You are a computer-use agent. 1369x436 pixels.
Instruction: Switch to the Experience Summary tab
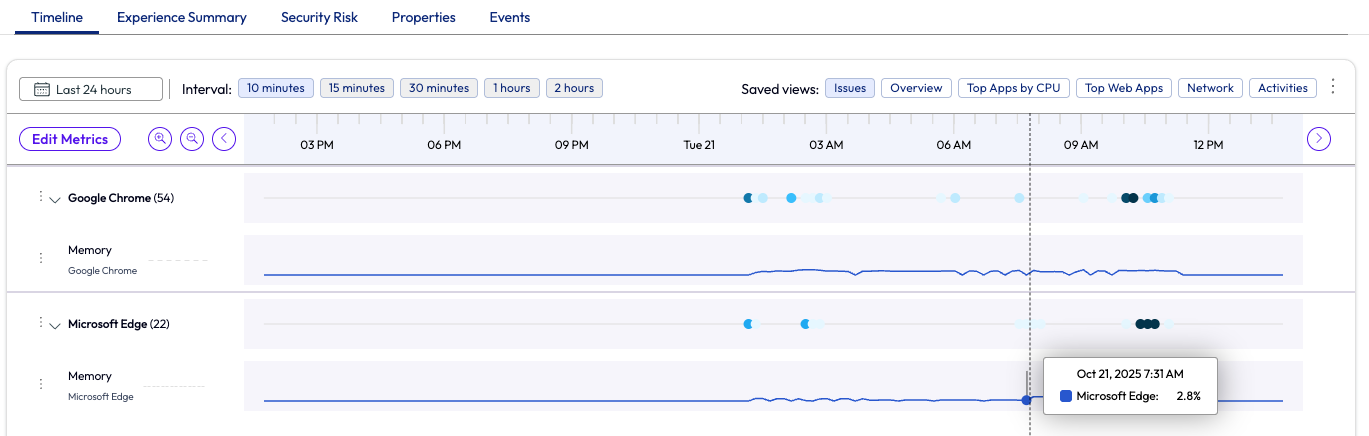(182, 17)
